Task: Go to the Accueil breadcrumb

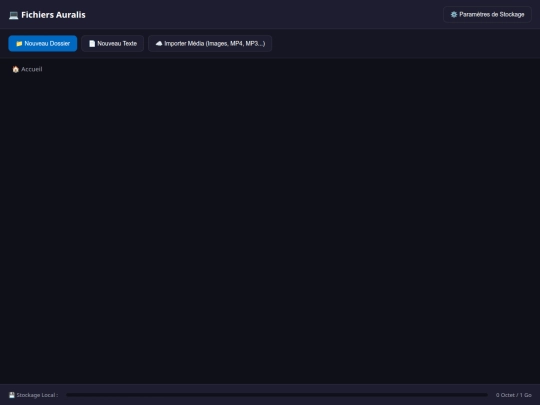Action: [27, 69]
